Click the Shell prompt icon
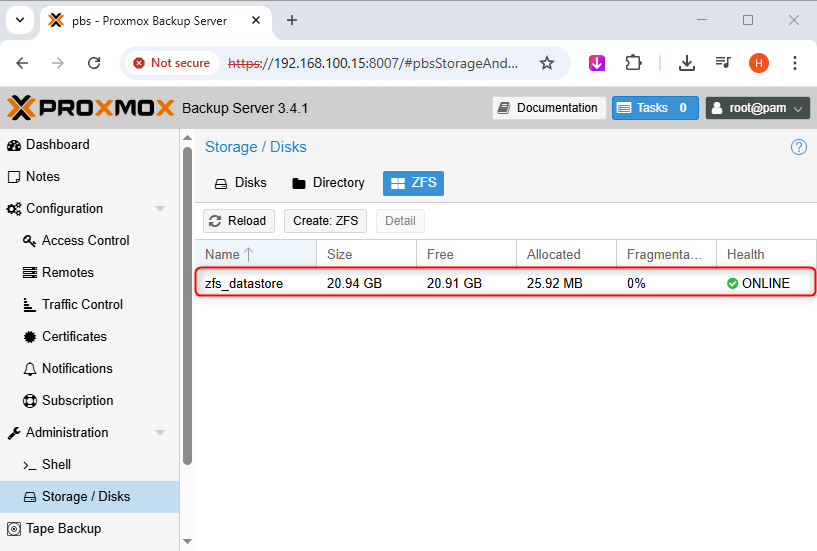Viewport: 817px width, 551px height. click(30, 465)
